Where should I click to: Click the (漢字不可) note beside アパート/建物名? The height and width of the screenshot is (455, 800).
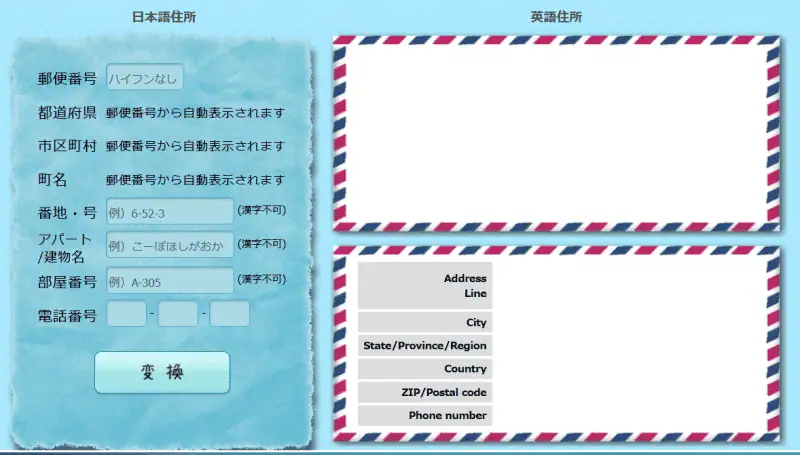pos(262,244)
